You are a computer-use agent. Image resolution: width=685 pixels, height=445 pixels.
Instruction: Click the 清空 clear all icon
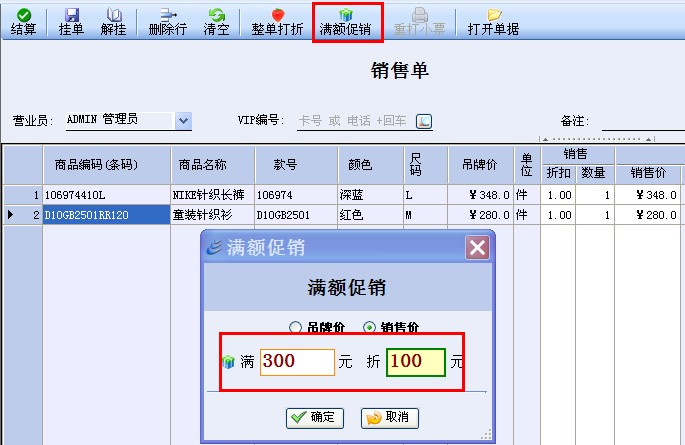point(216,22)
